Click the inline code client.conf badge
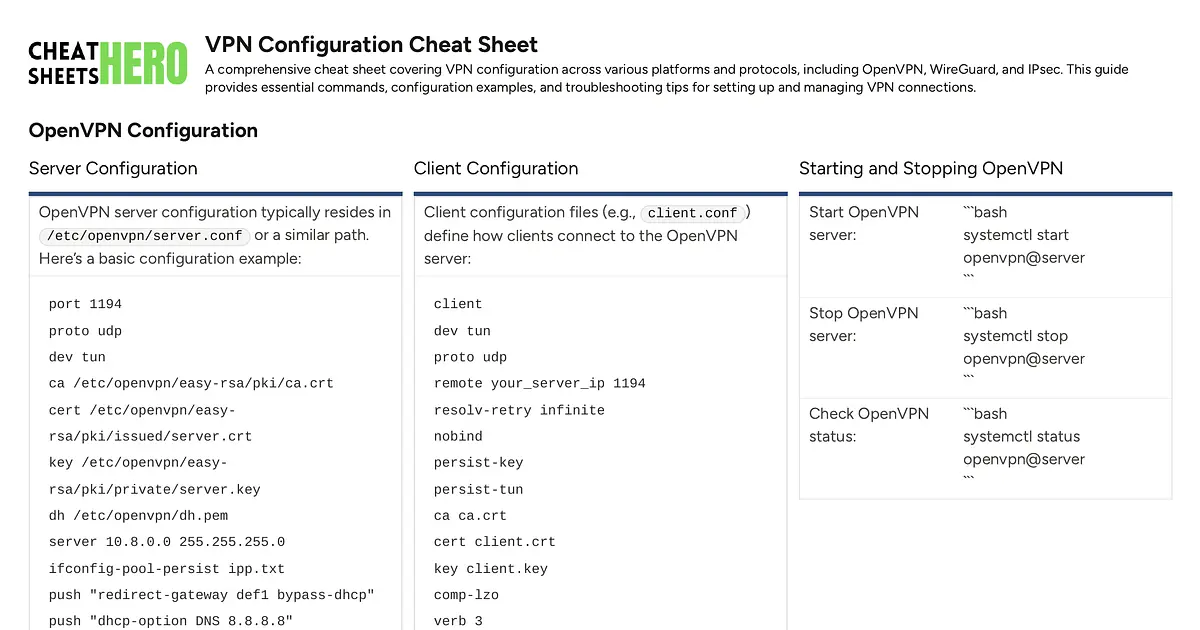The image size is (1200, 630). [693, 212]
